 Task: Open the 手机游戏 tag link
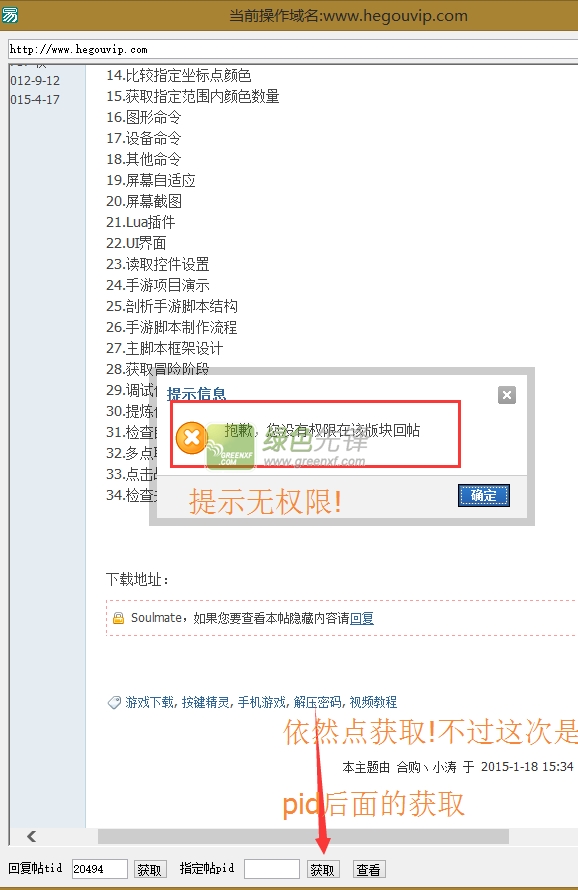click(x=262, y=703)
